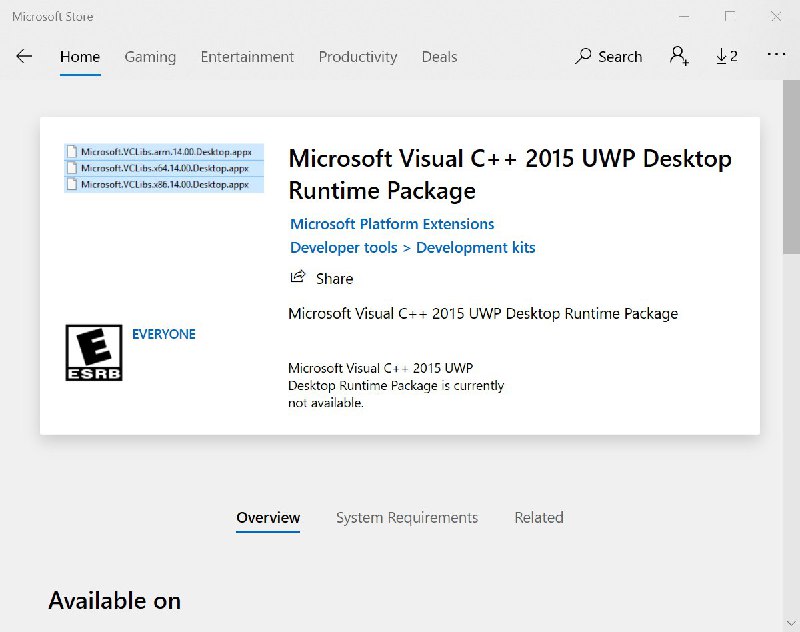Open Microsoft Platform Extensions publisher link

(x=392, y=224)
